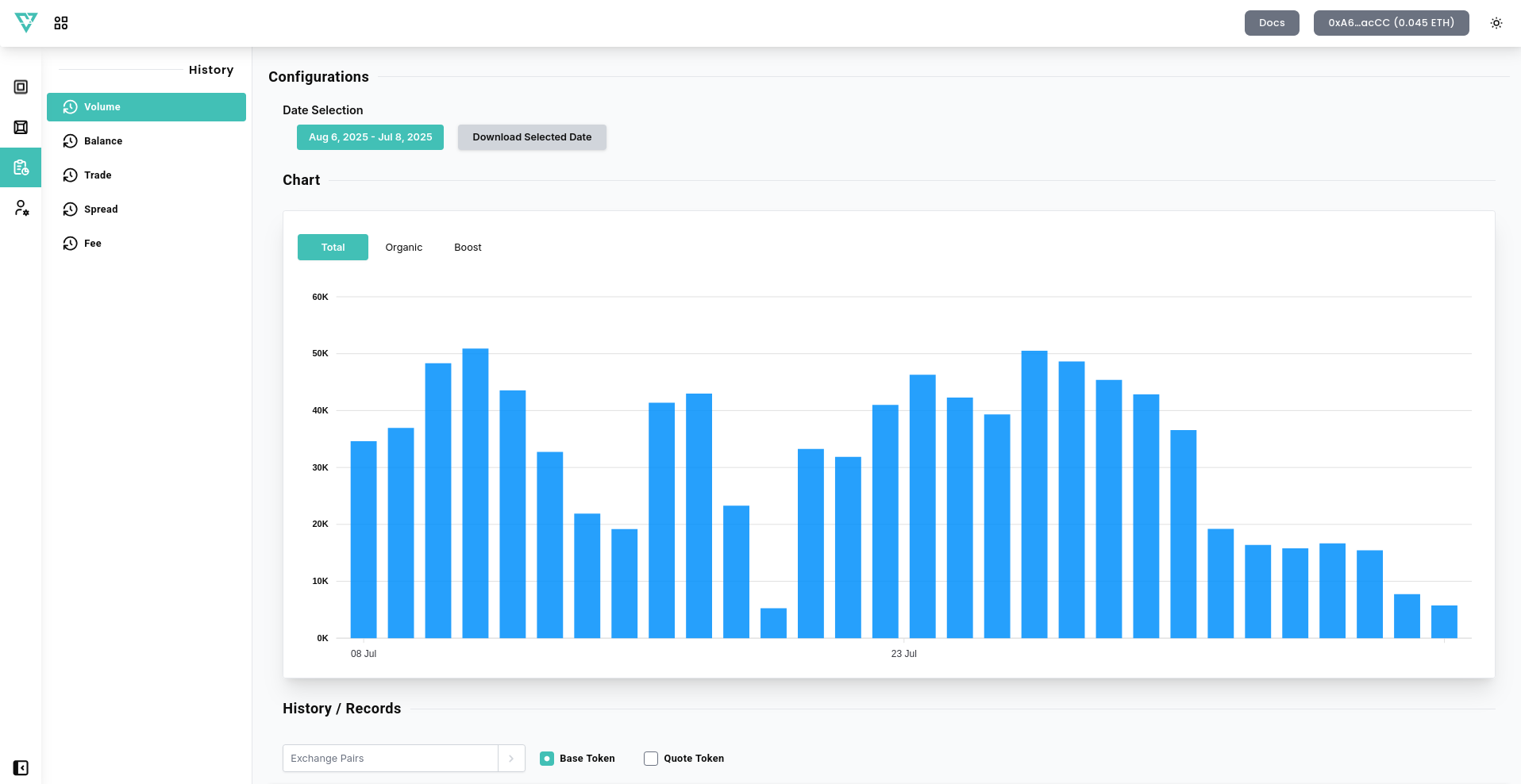
Task: Open the date range picker Aug 6 - Jul 8
Action: pos(370,137)
